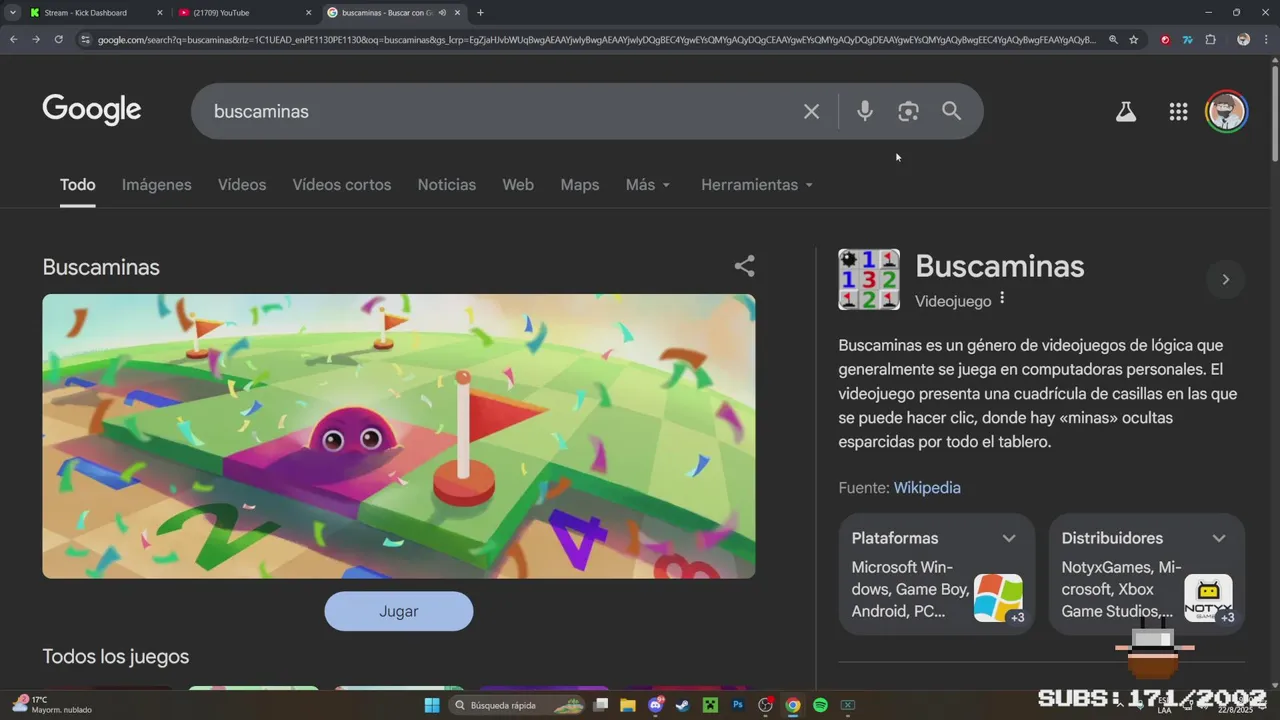The width and height of the screenshot is (1280, 720).
Task: Focus the buscaminas search field
Action: (x=500, y=111)
